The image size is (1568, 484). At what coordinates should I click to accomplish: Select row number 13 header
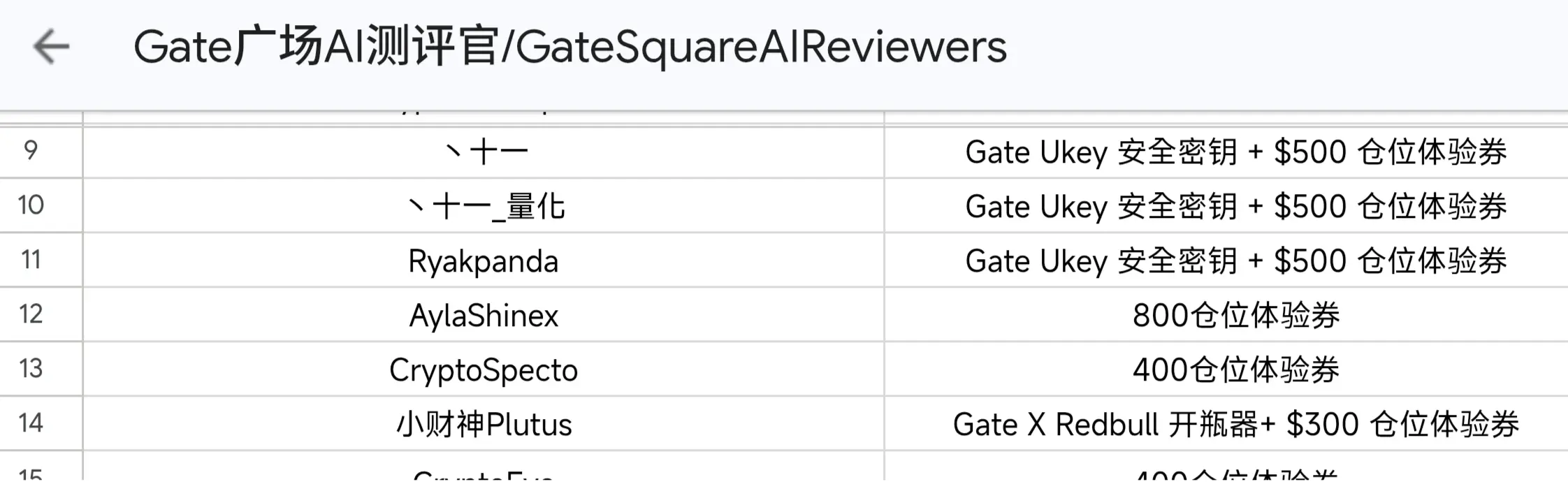coord(41,369)
